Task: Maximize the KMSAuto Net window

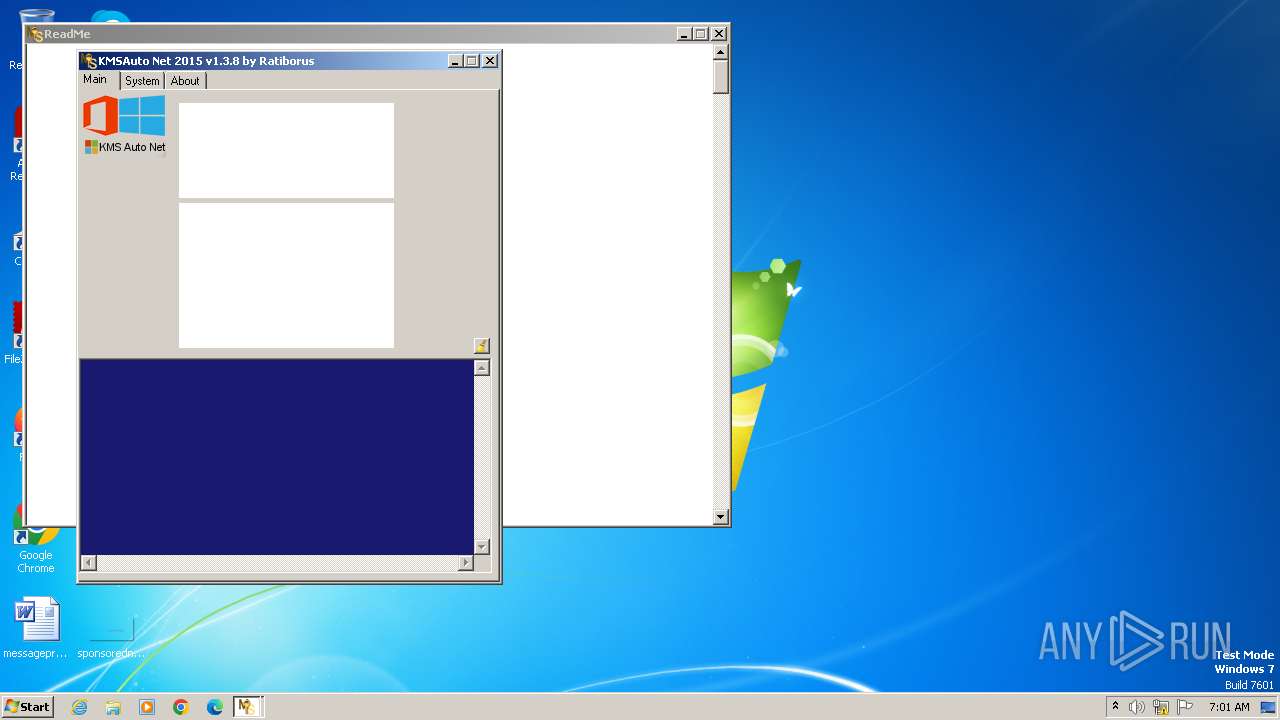Action: point(472,61)
